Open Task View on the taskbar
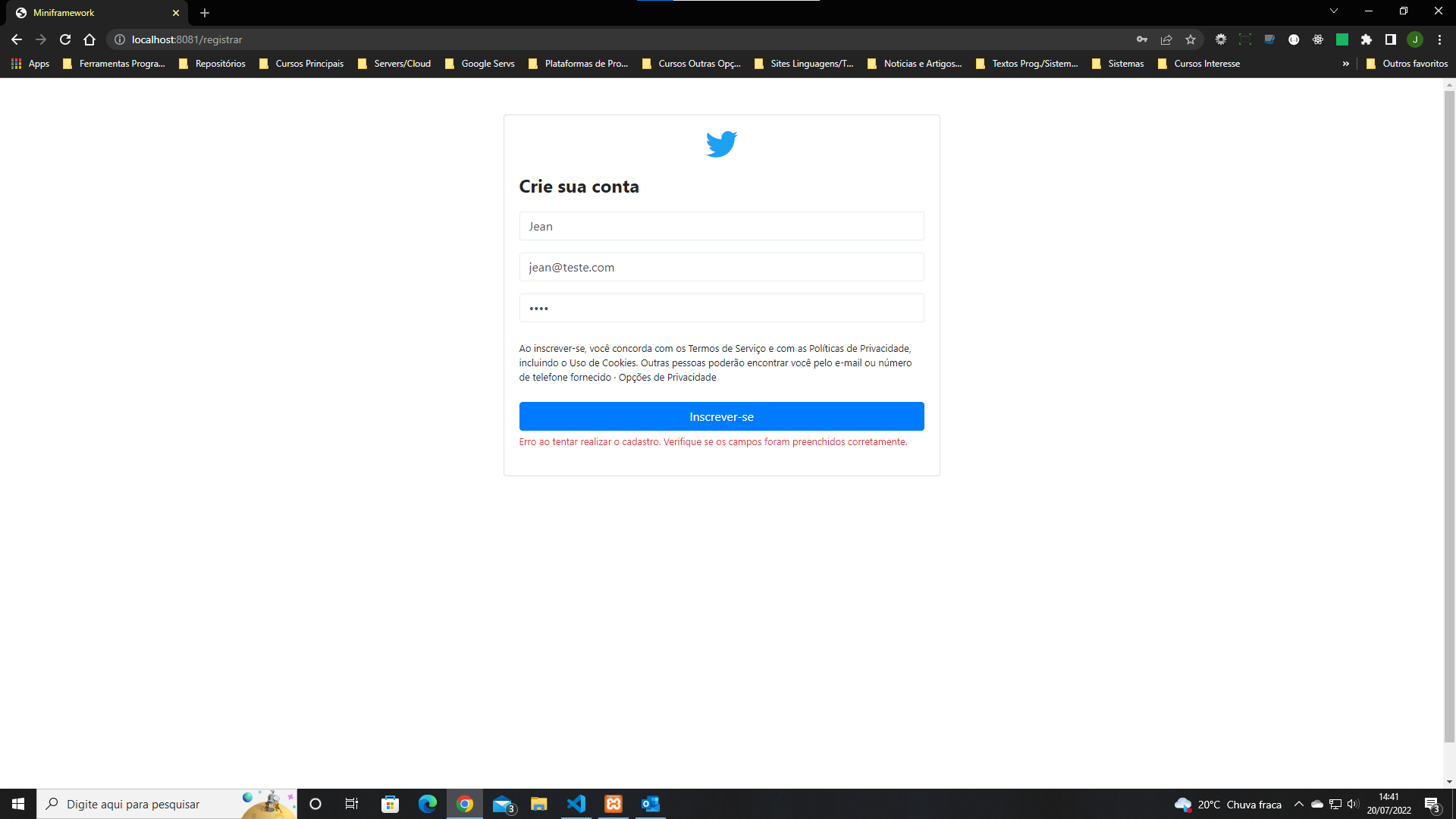This screenshot has width=1456, height=819. tap(352, 804)
